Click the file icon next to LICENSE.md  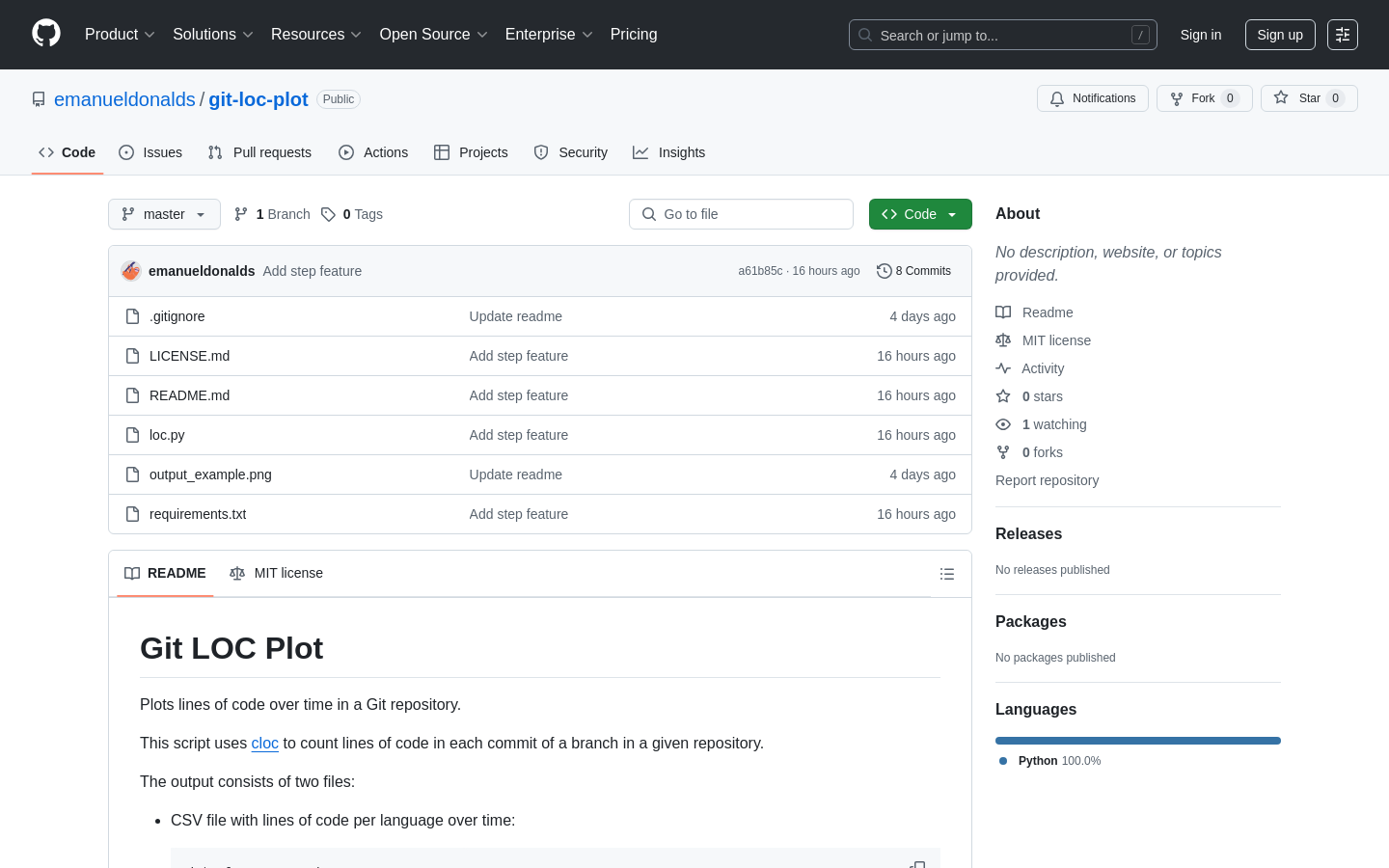[133, 356]
